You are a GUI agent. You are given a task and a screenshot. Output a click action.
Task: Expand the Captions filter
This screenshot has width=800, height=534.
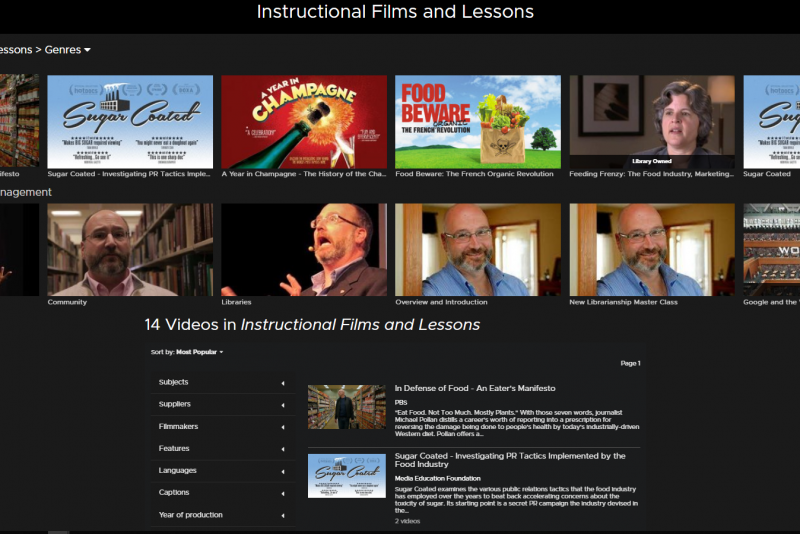[222, 493]
